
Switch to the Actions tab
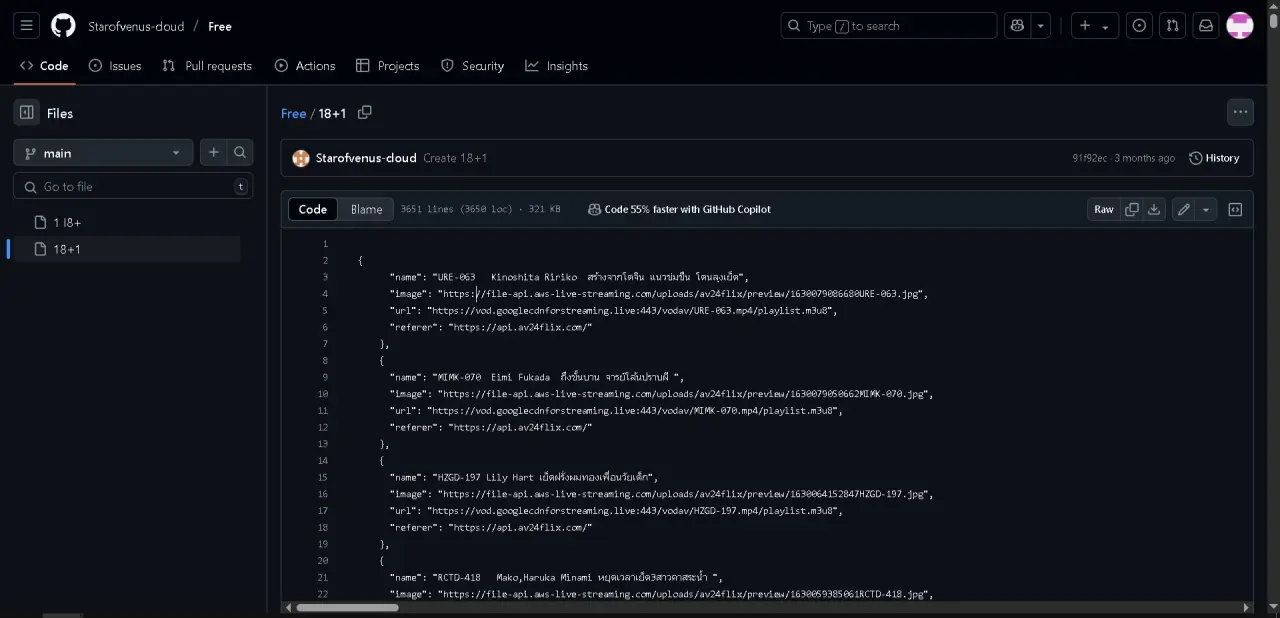305,66
